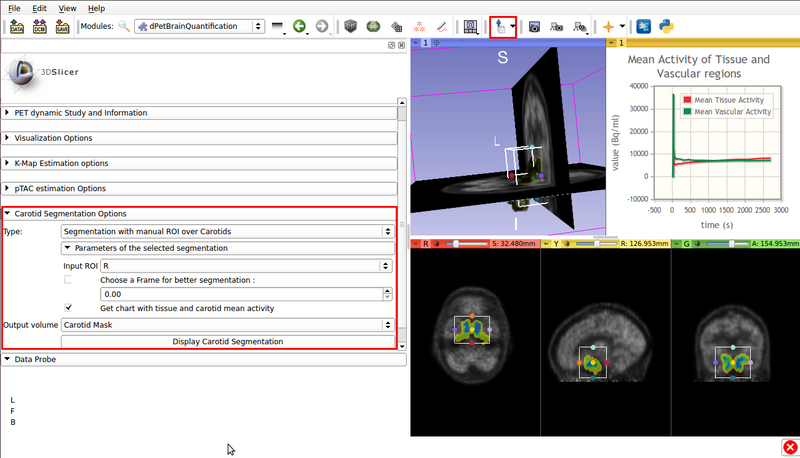Open the Extensions Manager icon
Image resolution: width=800 pixels, height=458 pixels.
[x=642, y=26]
